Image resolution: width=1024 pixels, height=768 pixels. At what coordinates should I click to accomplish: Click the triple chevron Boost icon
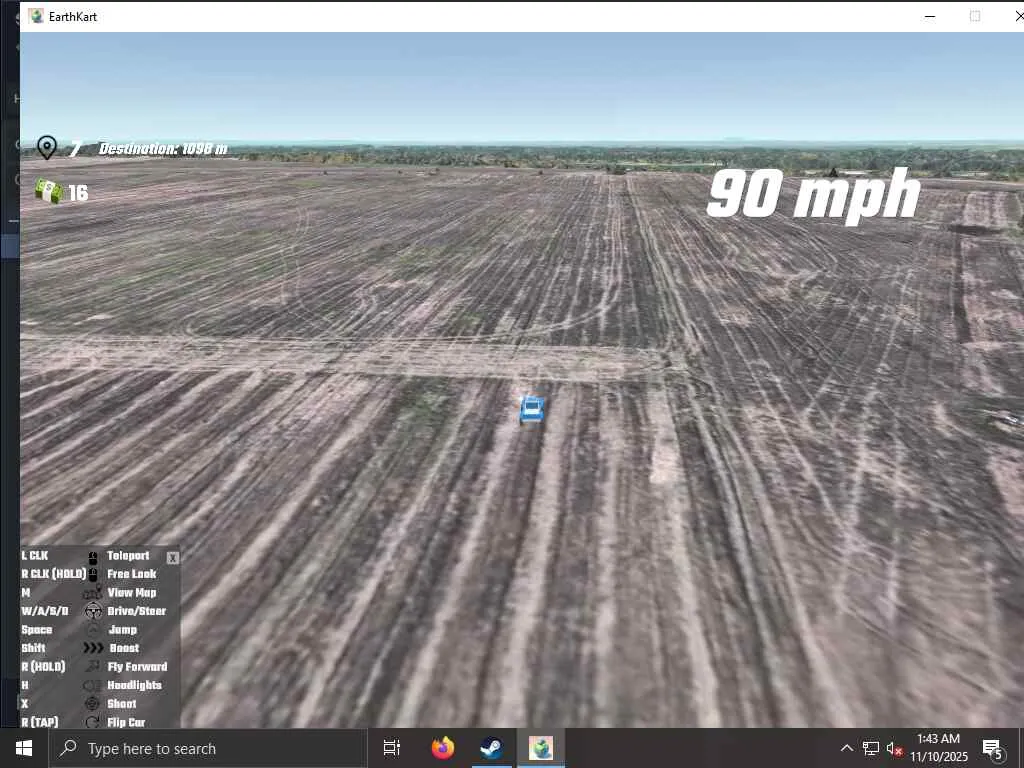[x=93, y=648]
